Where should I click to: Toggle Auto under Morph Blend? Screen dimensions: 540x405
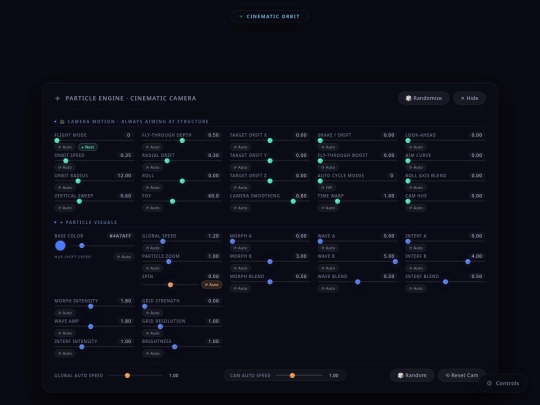pyautogui.click(x=240, y=289)
